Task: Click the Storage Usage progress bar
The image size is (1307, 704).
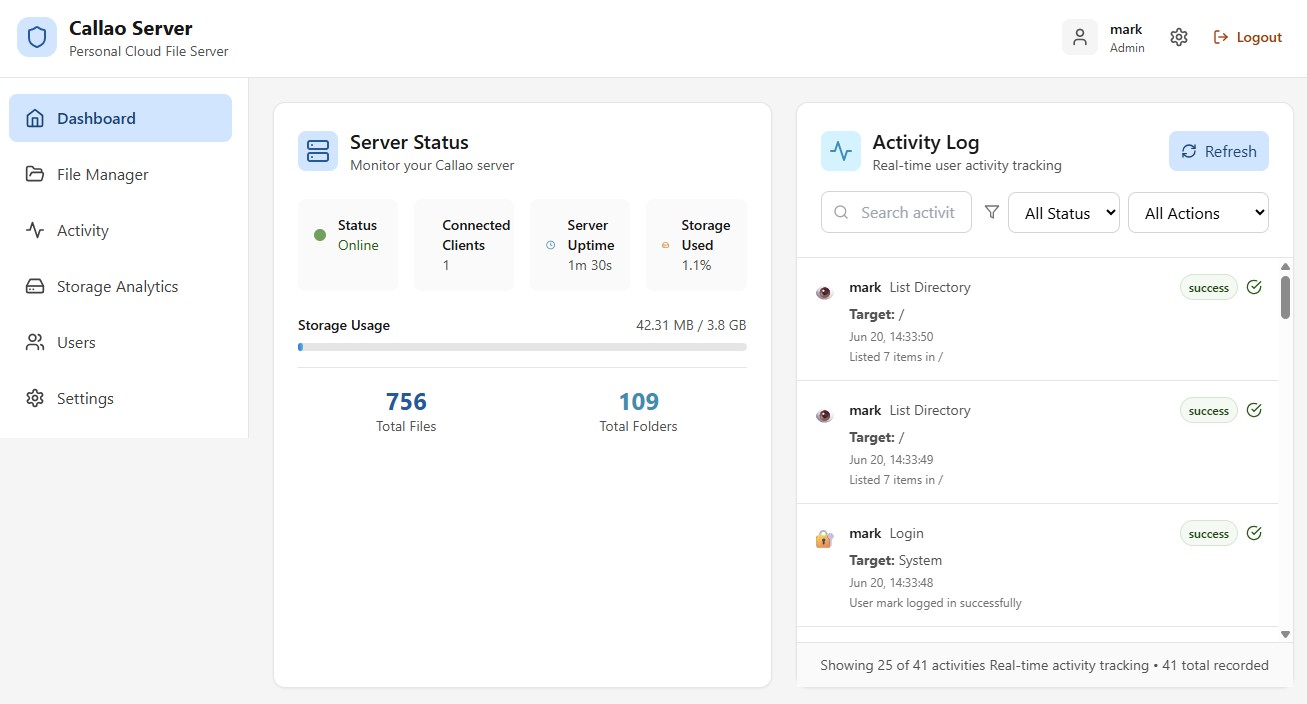Action: click(522, 347)
